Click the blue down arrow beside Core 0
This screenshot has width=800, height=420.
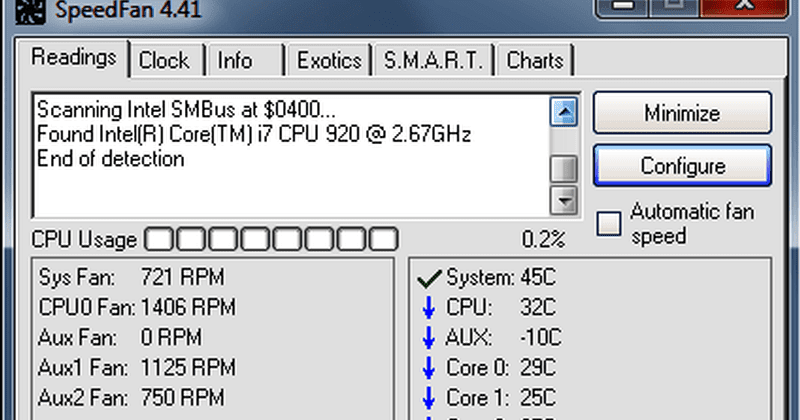point(429,368)
